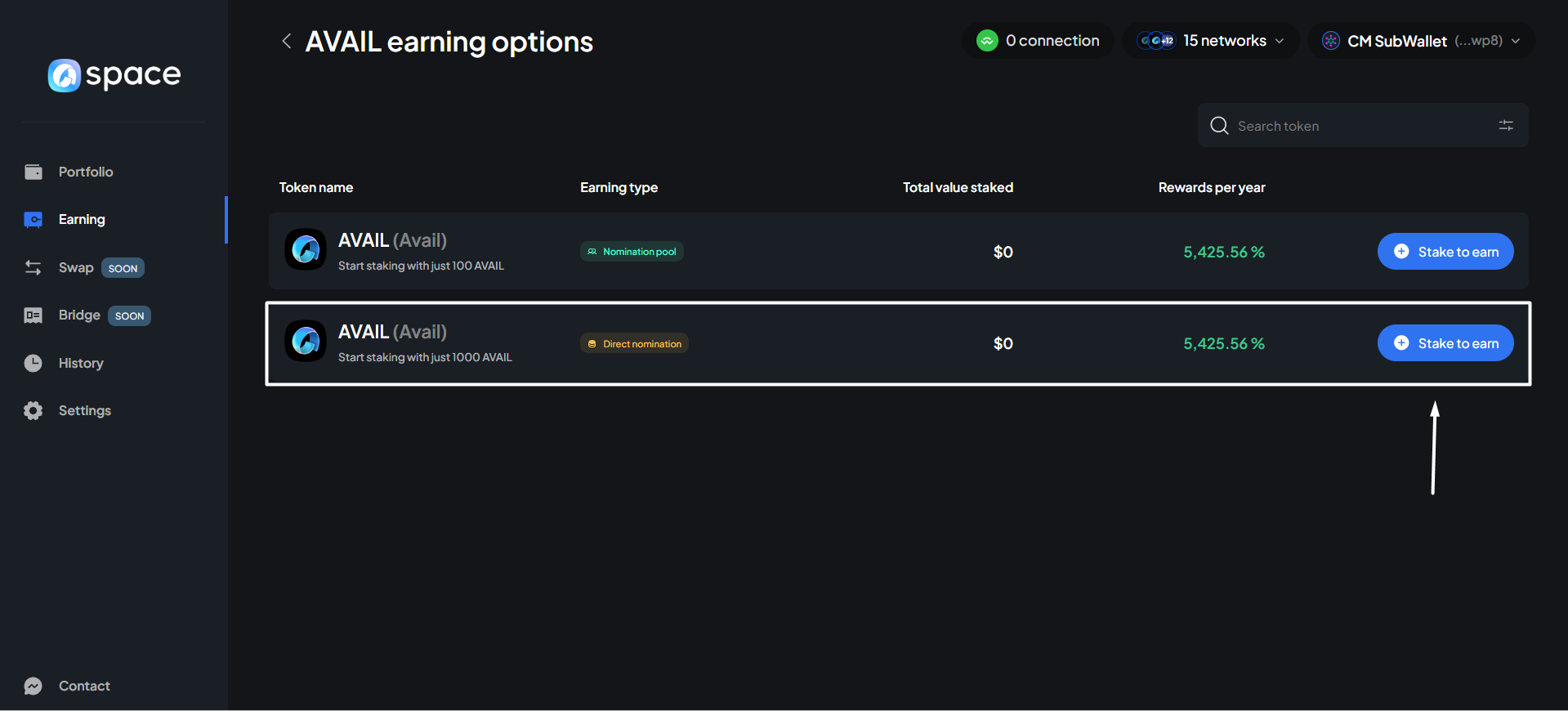Click the Nomination pool AVAIL token icon
1568x711 pixels.
point(306,249)
